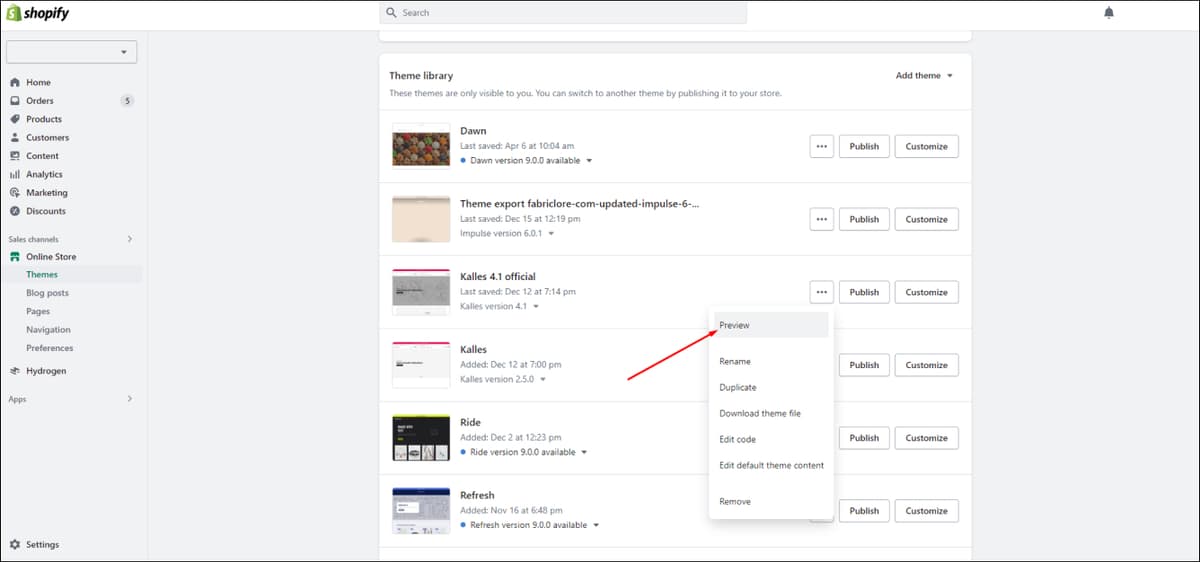Click three-dot actions for Dawn theme
Screen dimensions: 1200x562
(821, 146)
